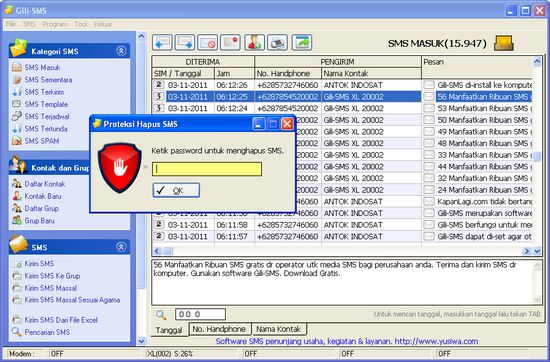Click the add contact person toolbar icon

[254, 42]
